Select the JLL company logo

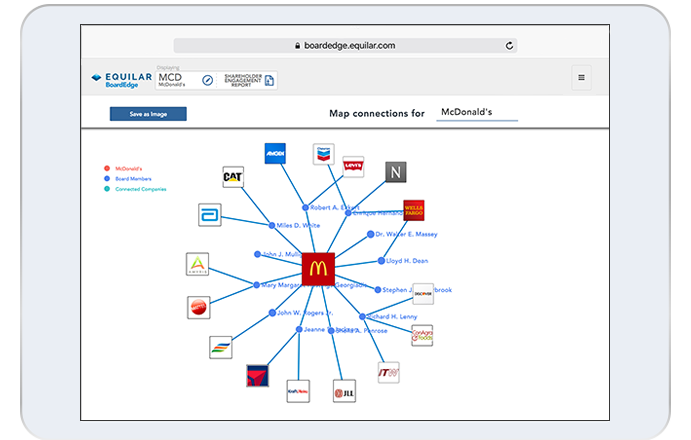pyautogui.click(x=345, y=391)
